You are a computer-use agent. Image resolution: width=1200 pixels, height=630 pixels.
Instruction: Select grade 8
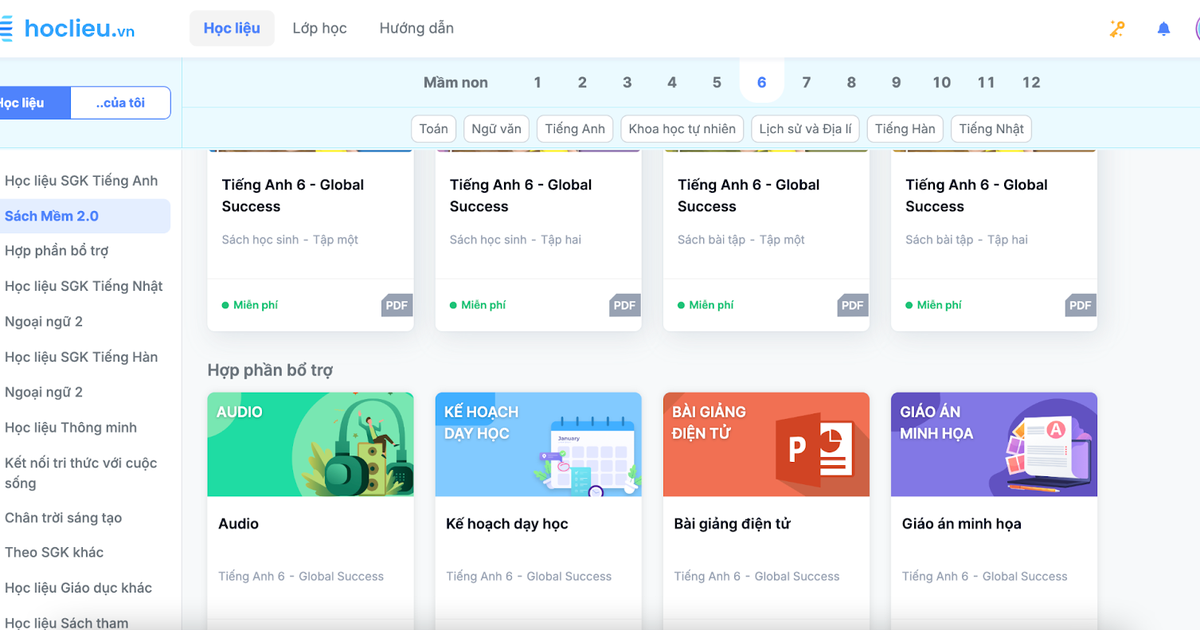pyautogui.click(x=852, y=82)
